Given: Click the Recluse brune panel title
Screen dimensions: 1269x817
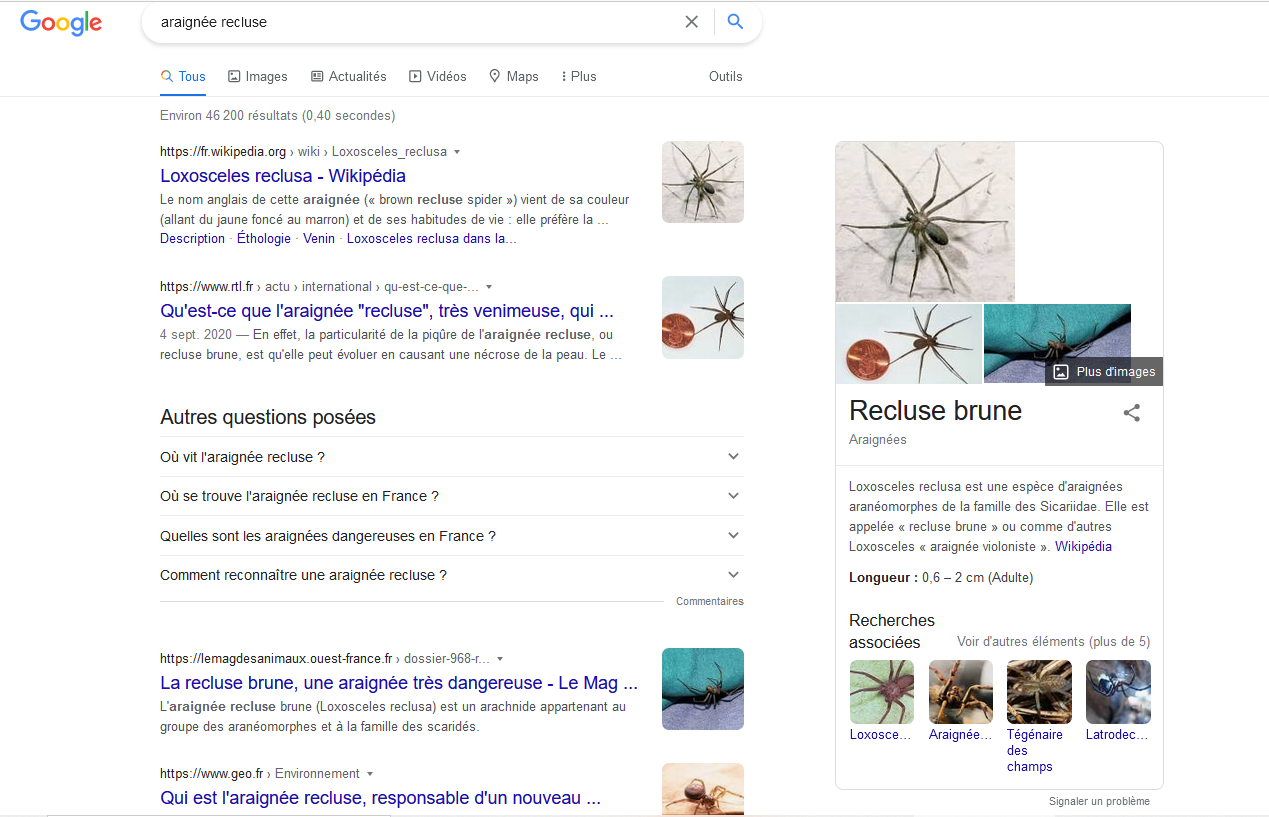Looking at the screenshot, I should coord(935,411).
